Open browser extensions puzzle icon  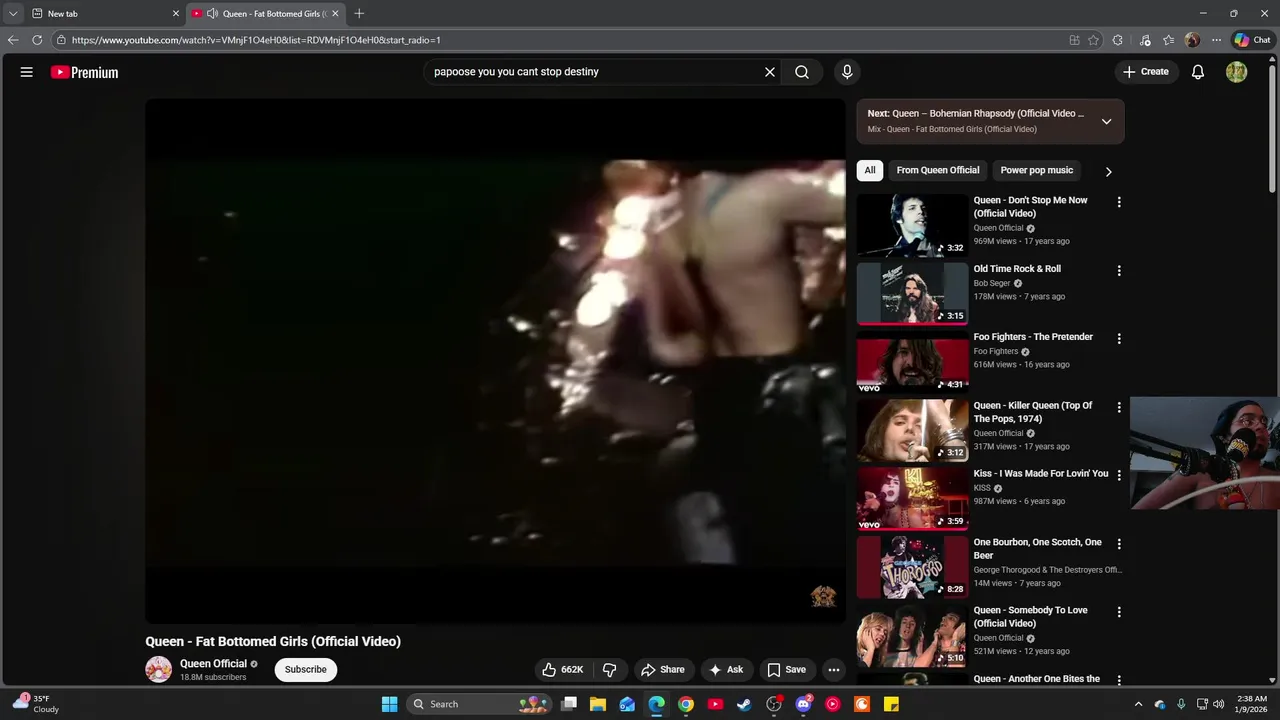pos(1117,40)
